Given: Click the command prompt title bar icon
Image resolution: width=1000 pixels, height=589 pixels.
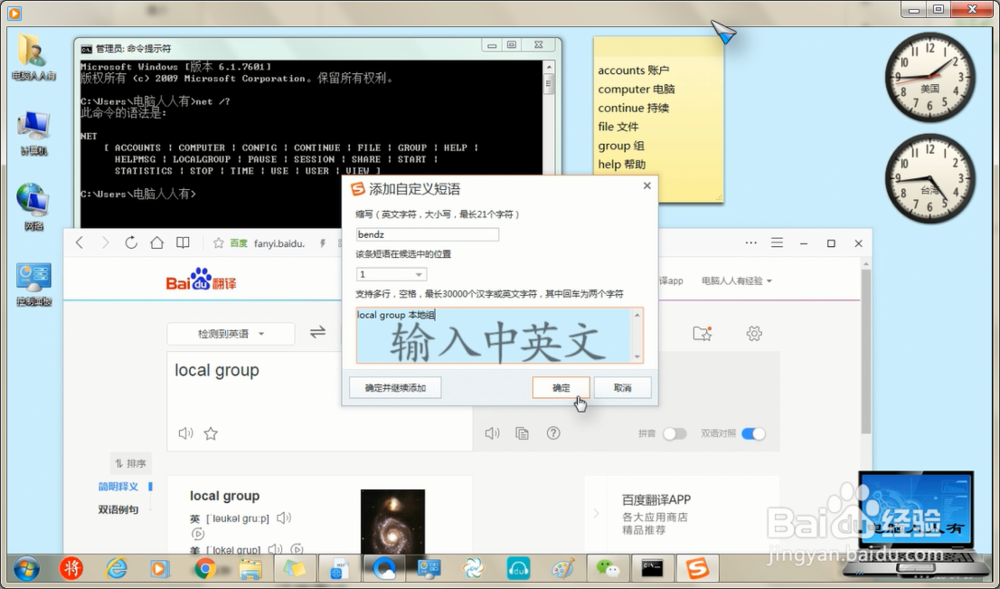Looking at the screenshot, I should [x=86, y=48].
